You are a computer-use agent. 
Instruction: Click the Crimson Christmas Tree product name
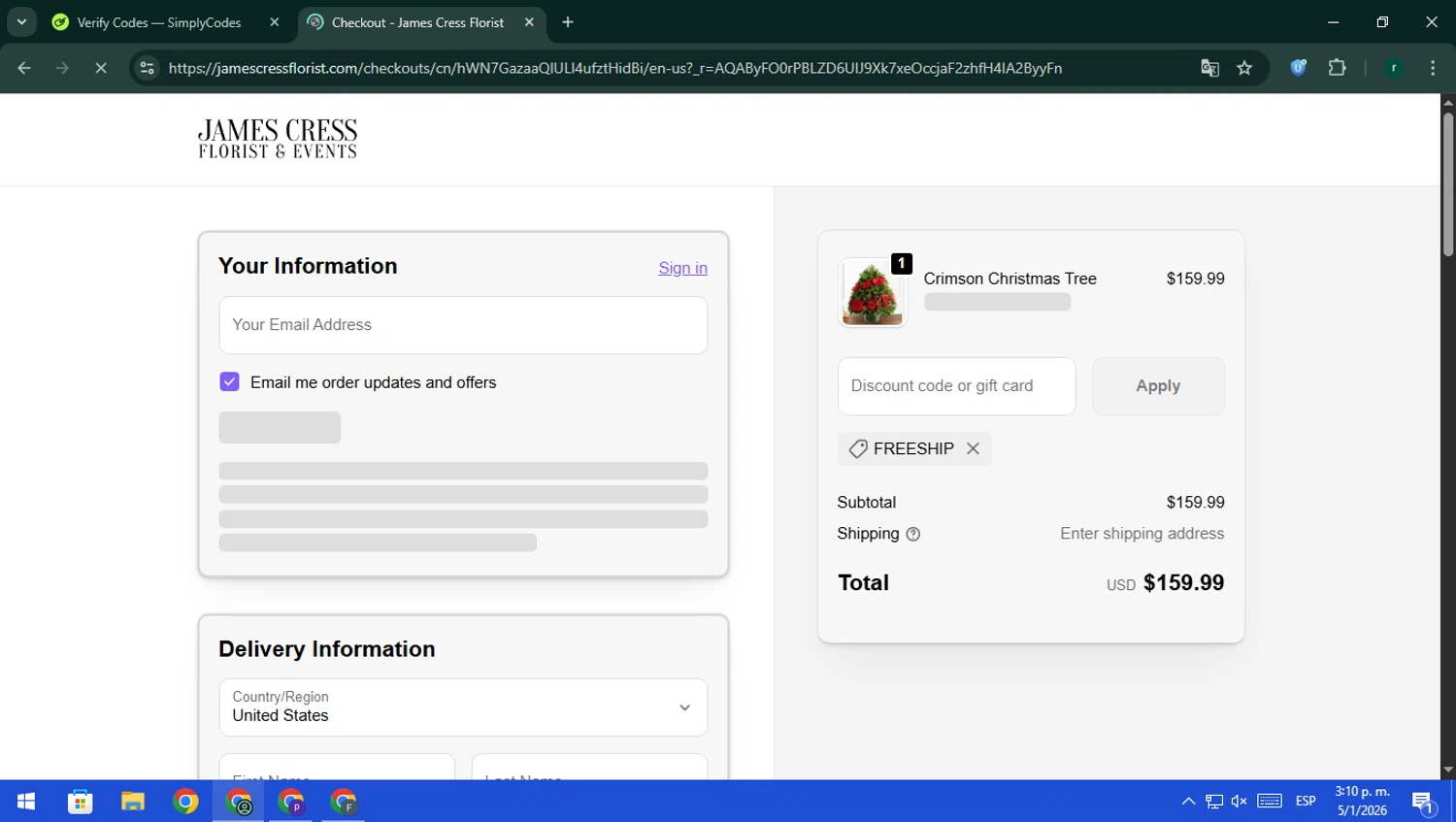coord(1009,279)
